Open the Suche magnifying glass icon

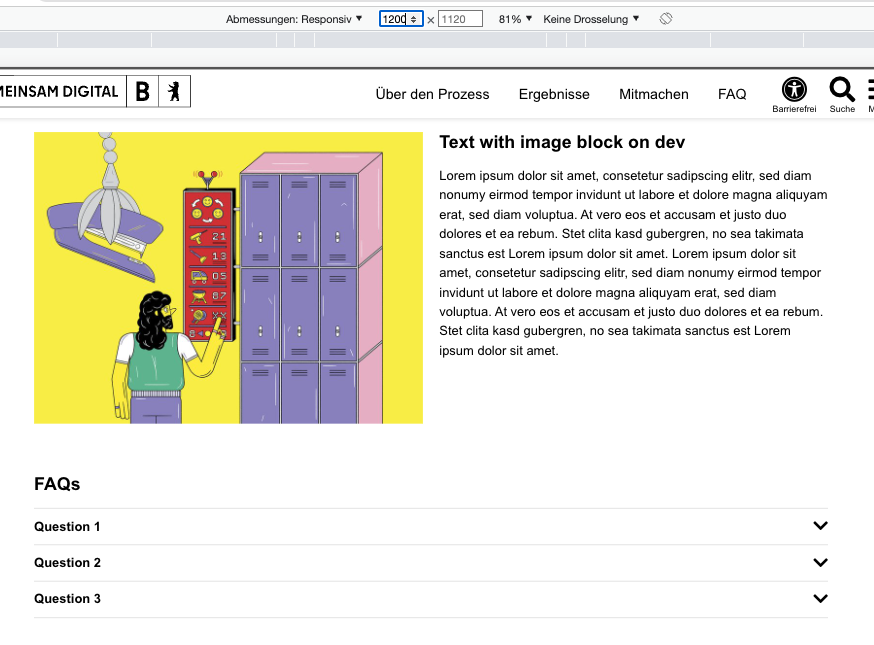(x=841, y=89)
